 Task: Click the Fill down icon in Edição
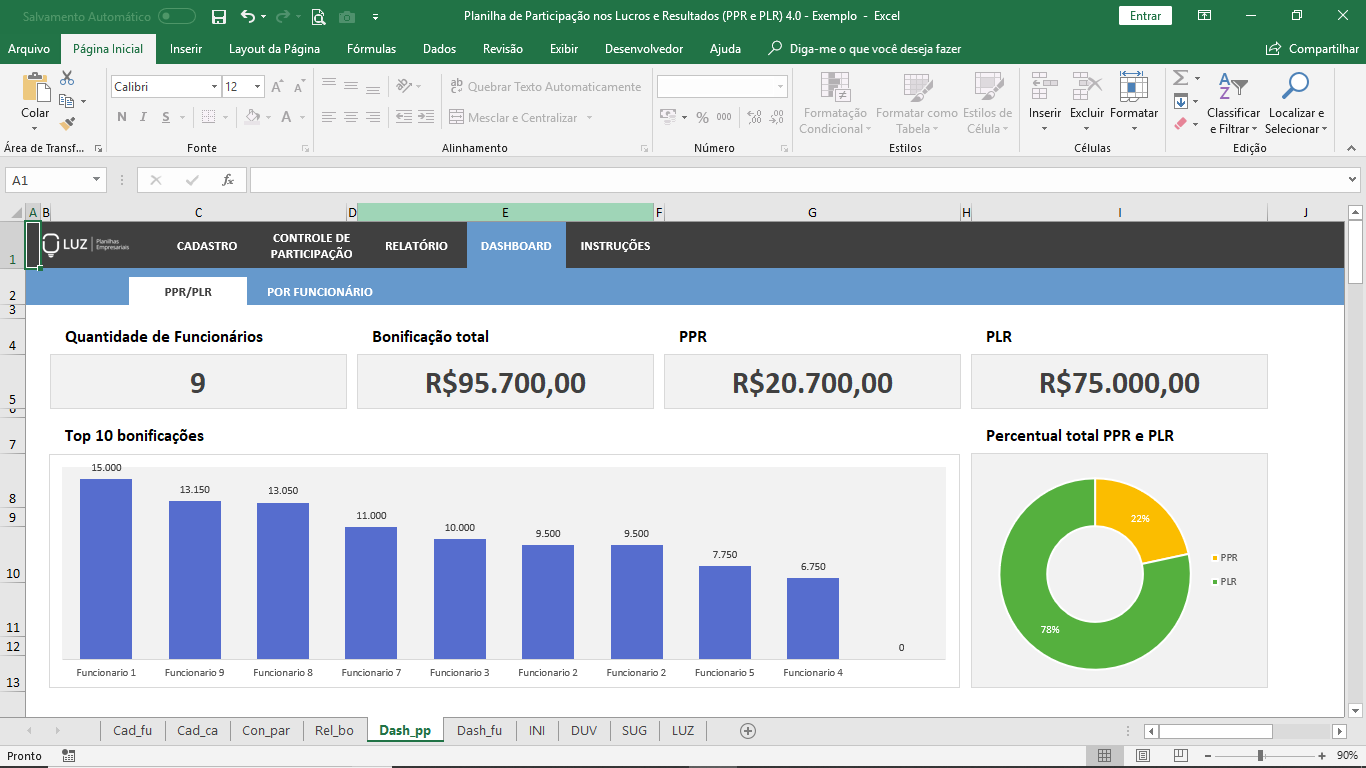click(1180, 101)
